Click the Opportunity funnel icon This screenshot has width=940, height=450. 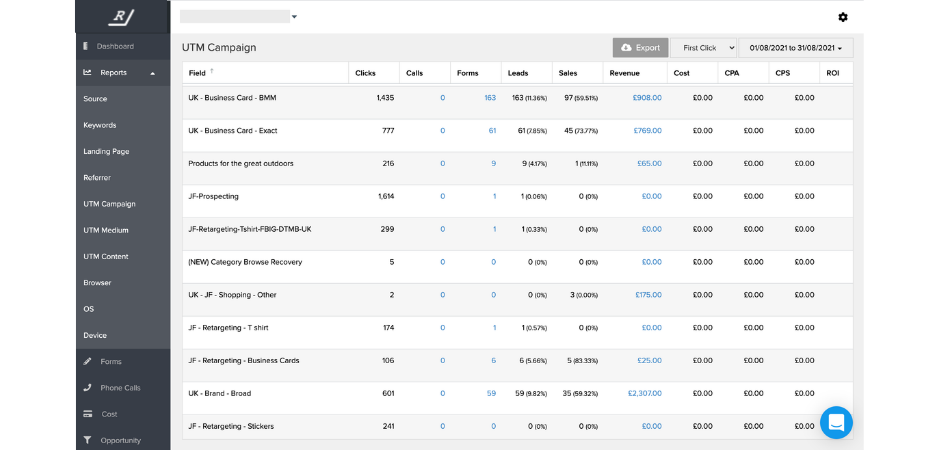point(87,440)
